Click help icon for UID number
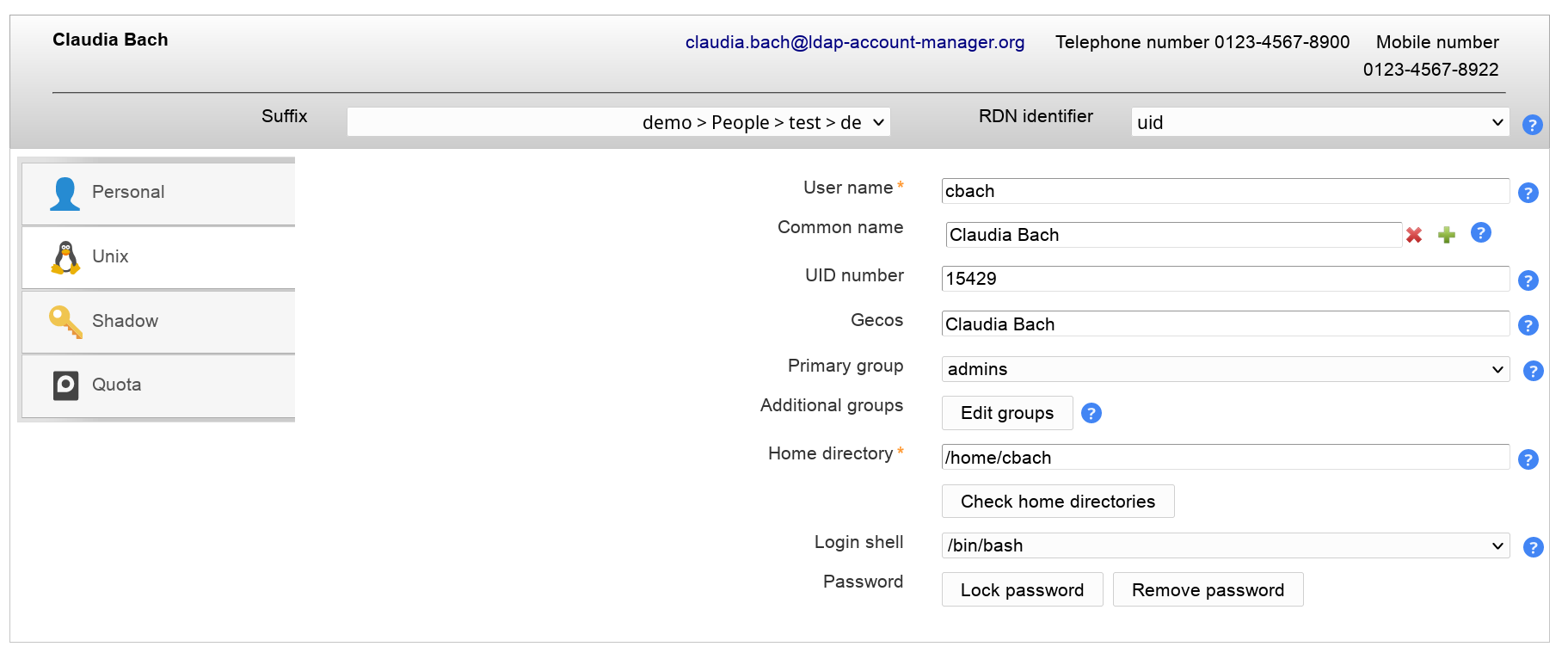 pos(1528,280)
